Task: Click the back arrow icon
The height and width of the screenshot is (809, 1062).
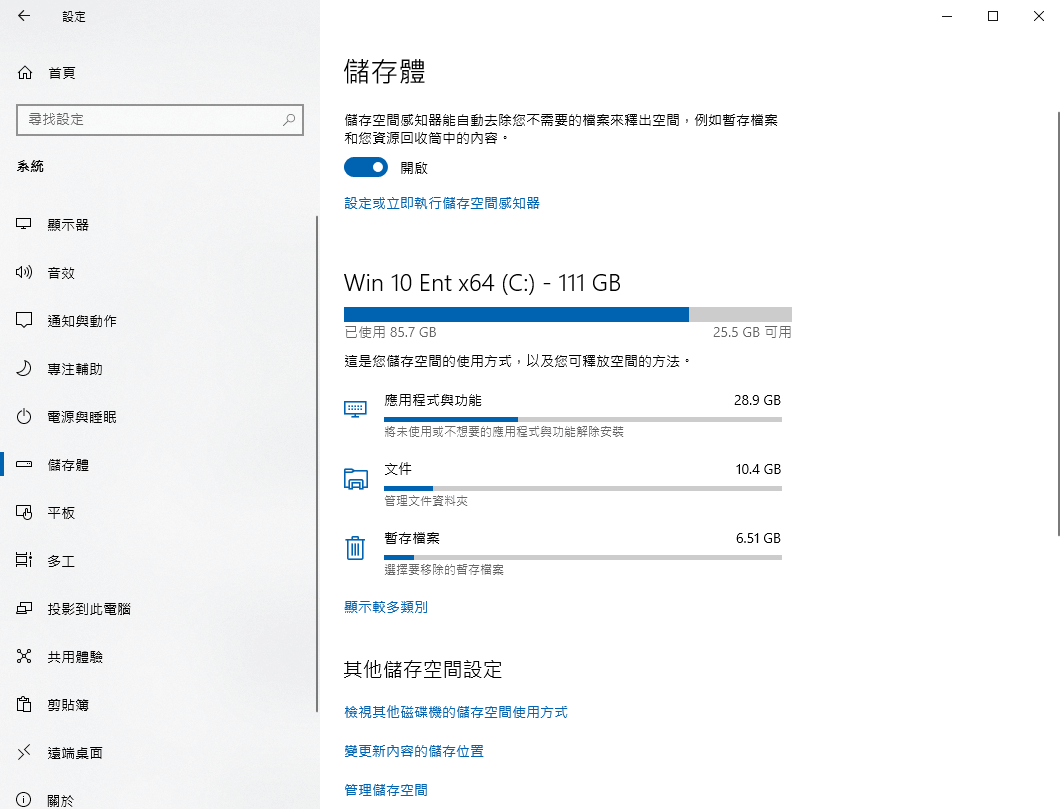Action: coord(24,16)
